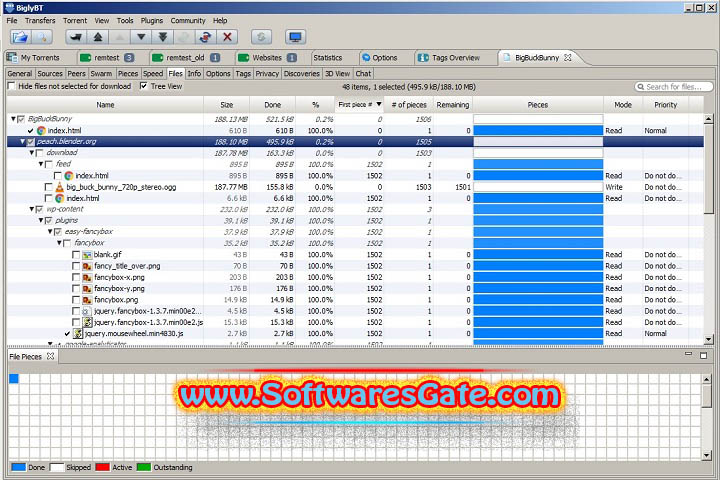Image resolution: width=720 pixels, height=480 pixels.
Task: Click the move down single arrow icon
Action: (x=141, y=37)
